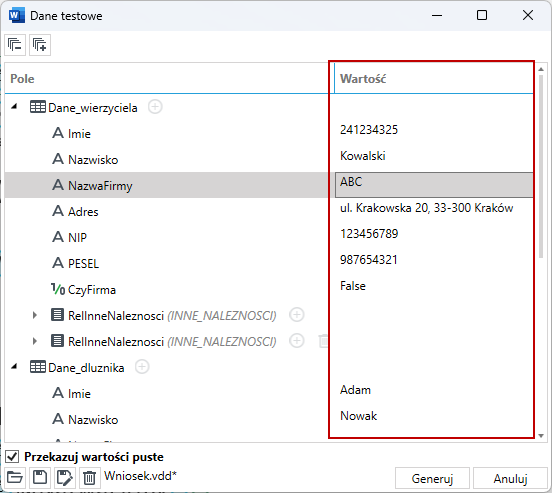Click the save-as icon with pencil
Screen dimensions: 552x493
pos(65,478)
